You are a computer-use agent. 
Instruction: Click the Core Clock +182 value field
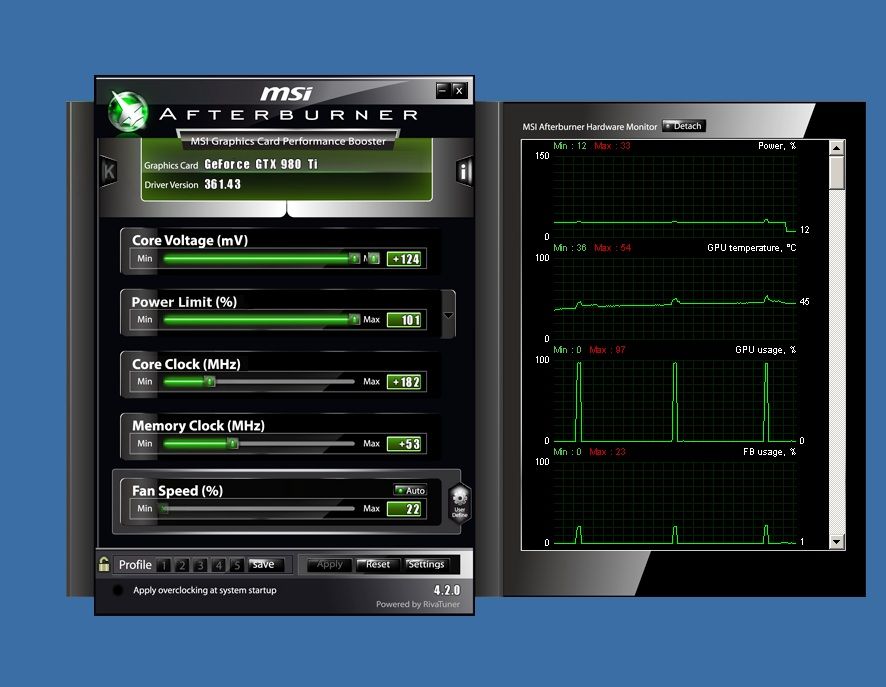coord(406,382)
